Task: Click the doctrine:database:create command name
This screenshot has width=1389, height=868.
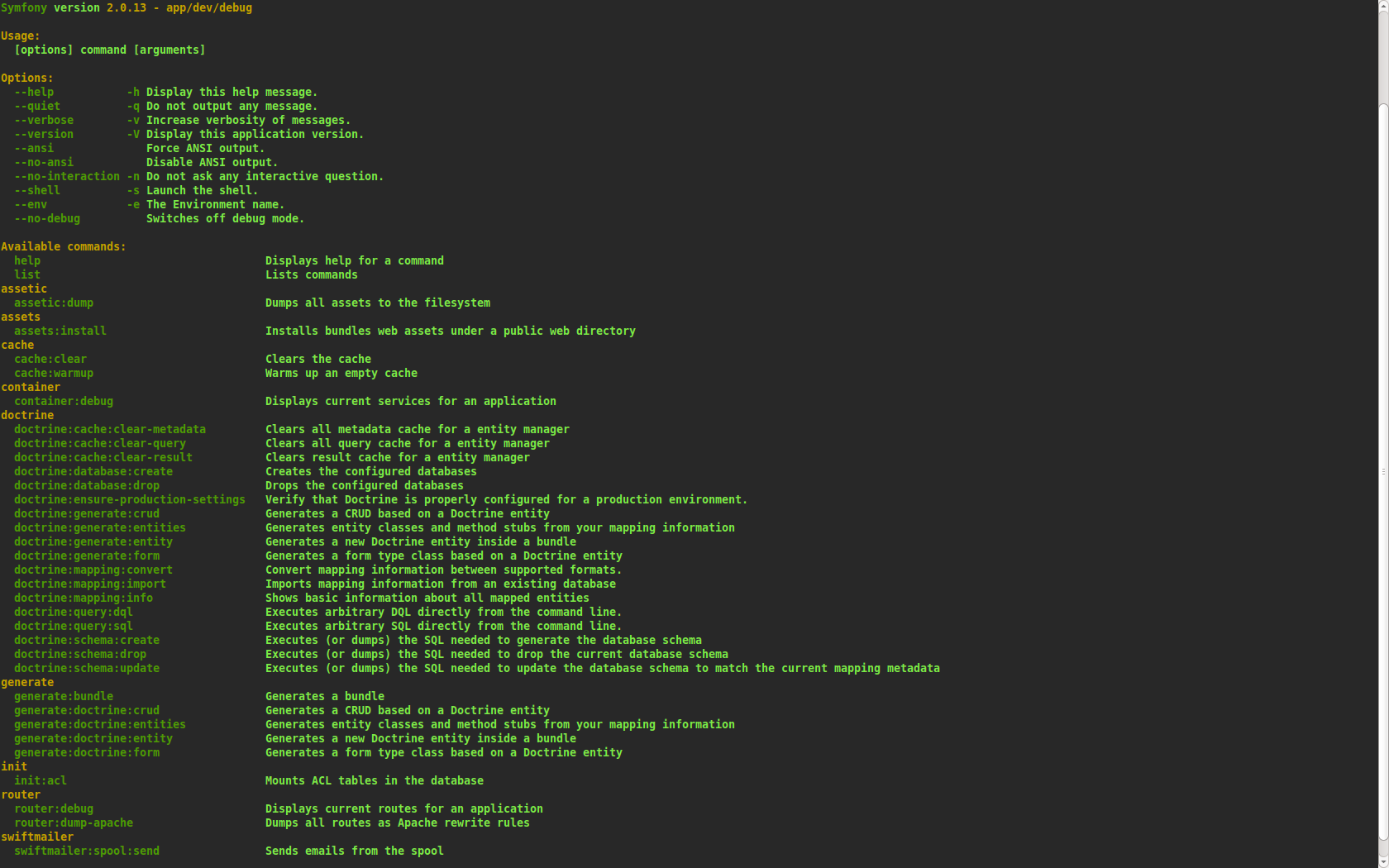Action: 93,471
